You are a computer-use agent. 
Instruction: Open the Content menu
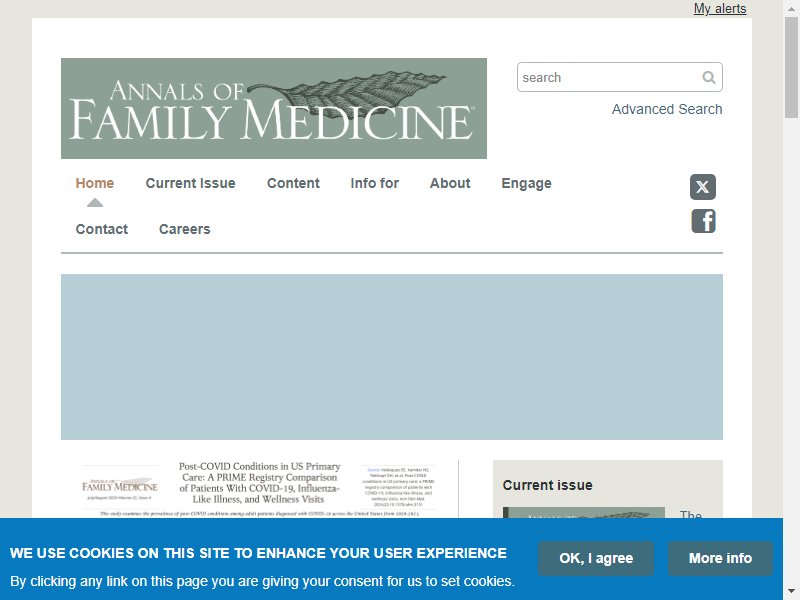(293, 183)
